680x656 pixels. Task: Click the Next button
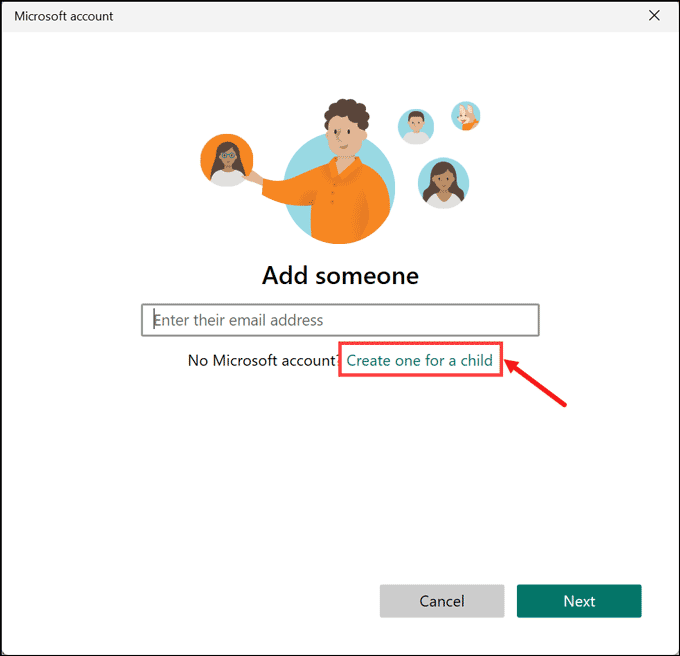tap(579, 601)
